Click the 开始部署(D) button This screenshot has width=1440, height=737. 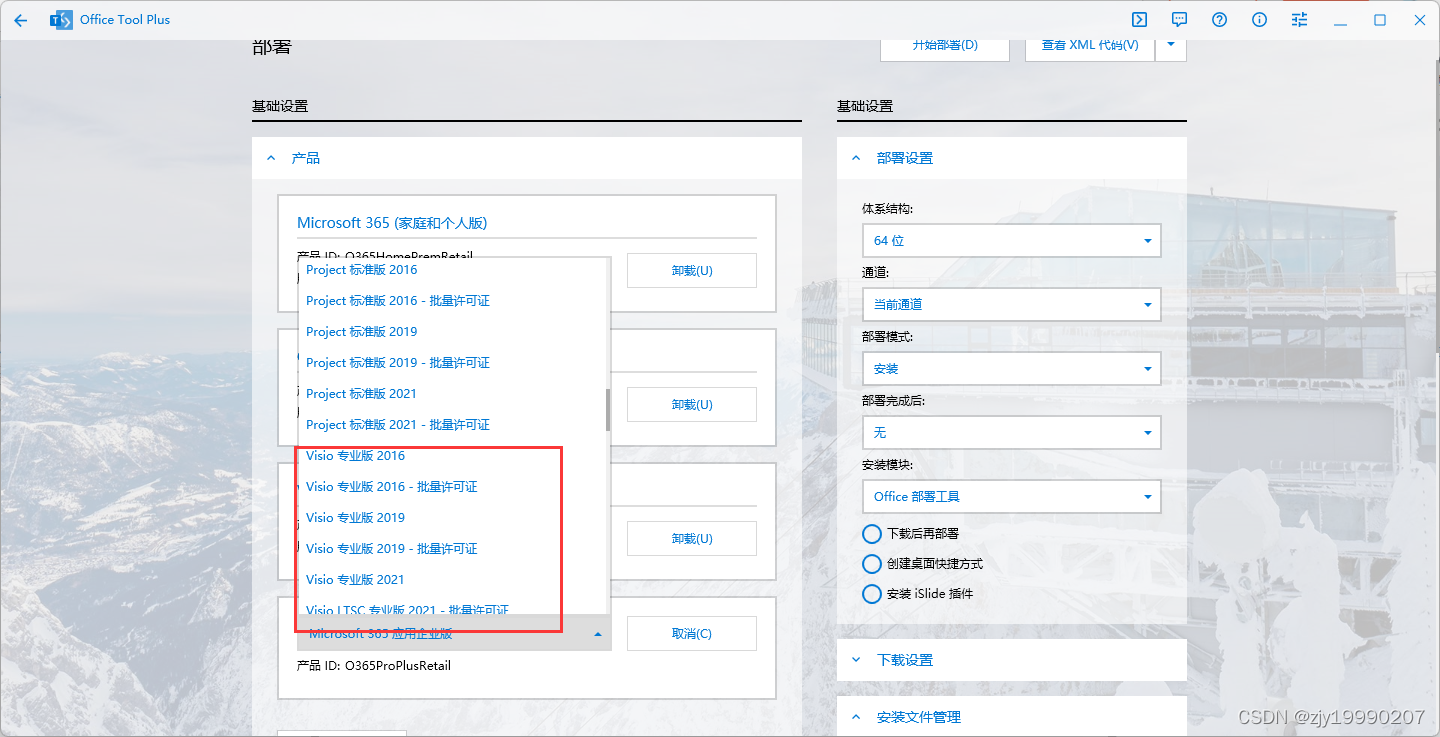944,47
